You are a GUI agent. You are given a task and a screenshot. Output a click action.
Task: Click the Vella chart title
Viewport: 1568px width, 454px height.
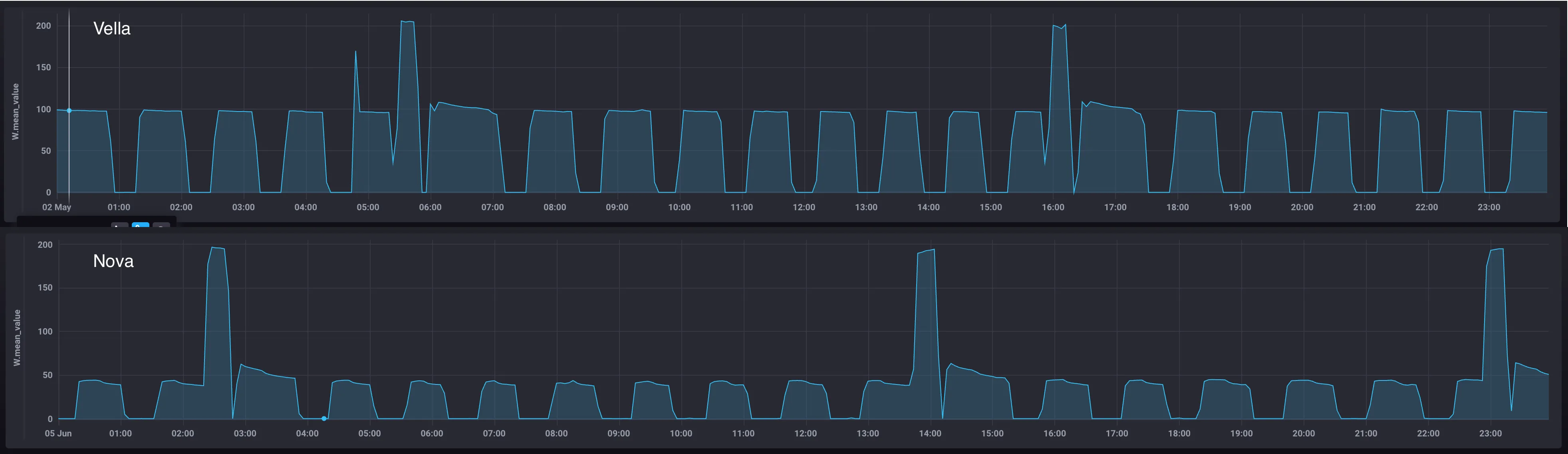click(x=111, y=29)
